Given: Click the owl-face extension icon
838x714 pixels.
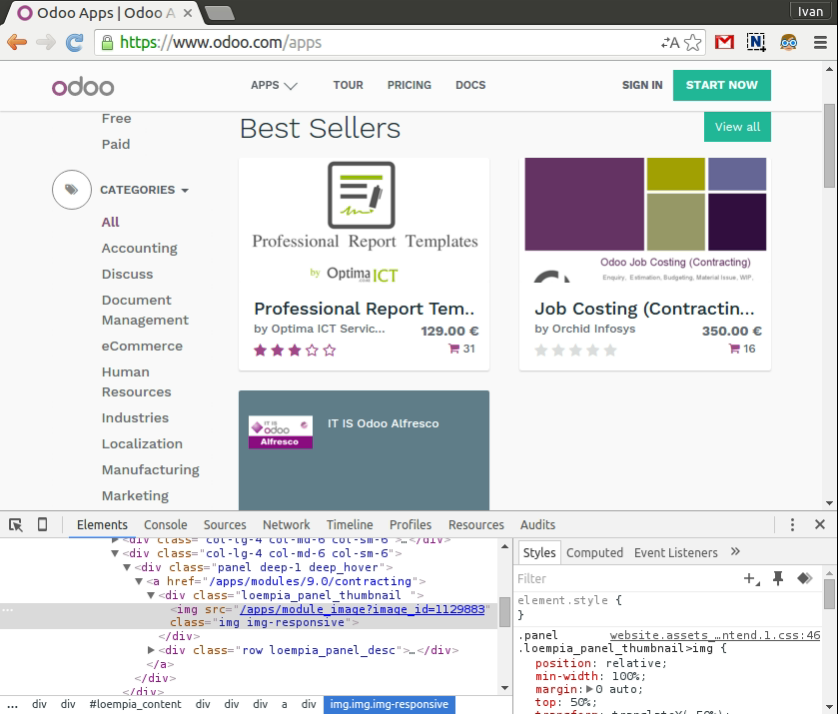Looking at the screenshot, I should coord(788,42).
